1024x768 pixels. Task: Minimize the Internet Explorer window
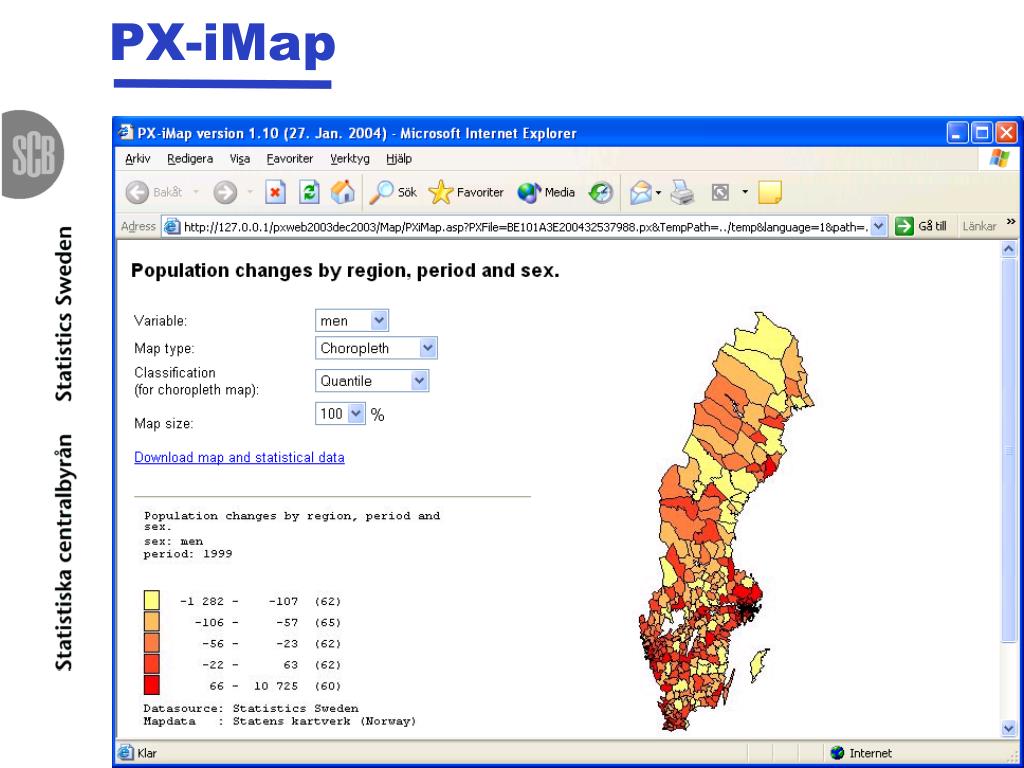click(x=958, y=133)
